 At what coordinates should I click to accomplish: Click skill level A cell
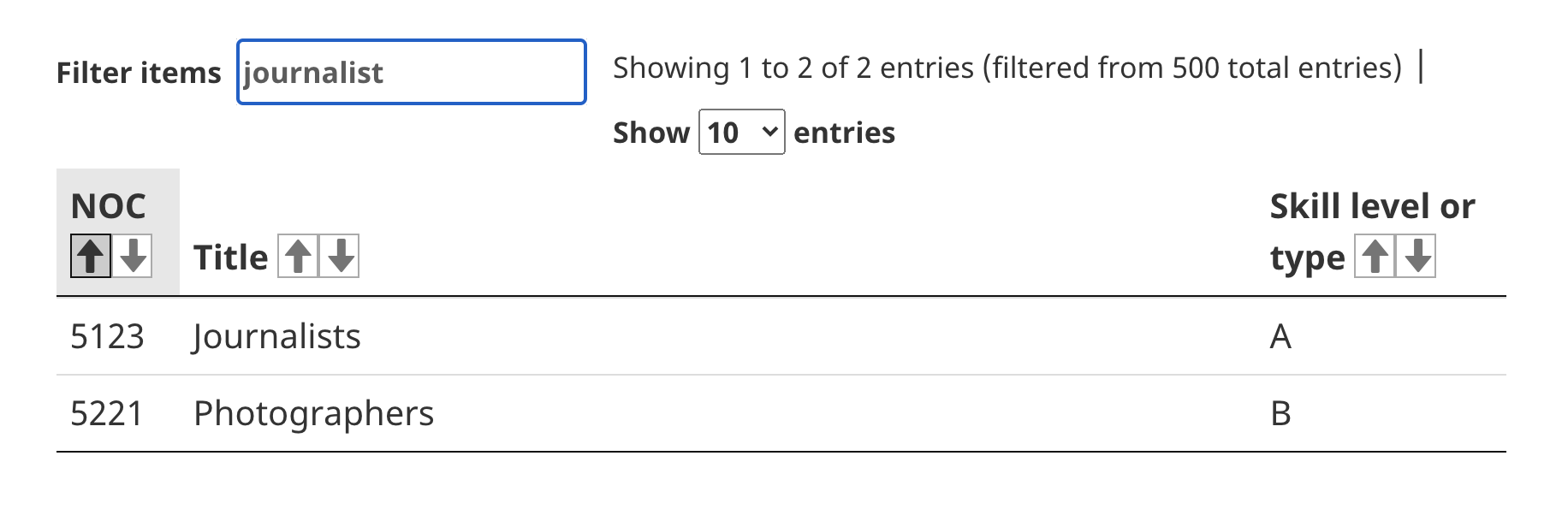(x=1280, y=336)
